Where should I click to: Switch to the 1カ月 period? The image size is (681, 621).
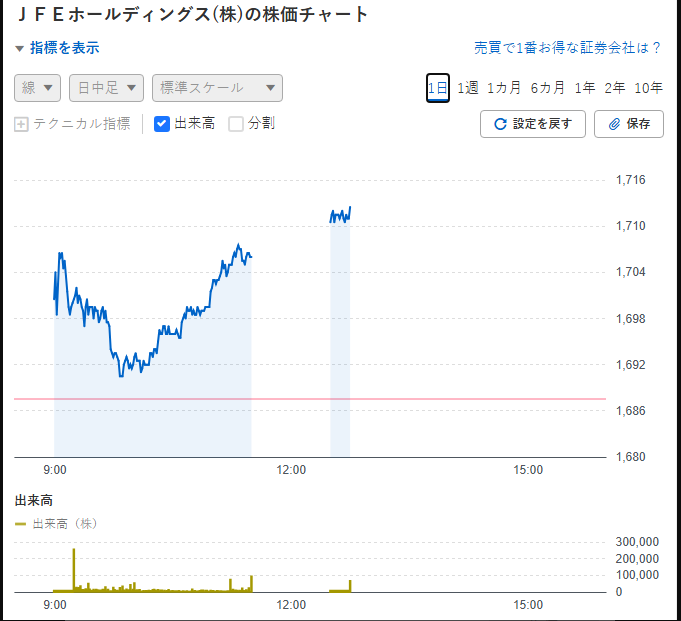(x=504, y=88)
